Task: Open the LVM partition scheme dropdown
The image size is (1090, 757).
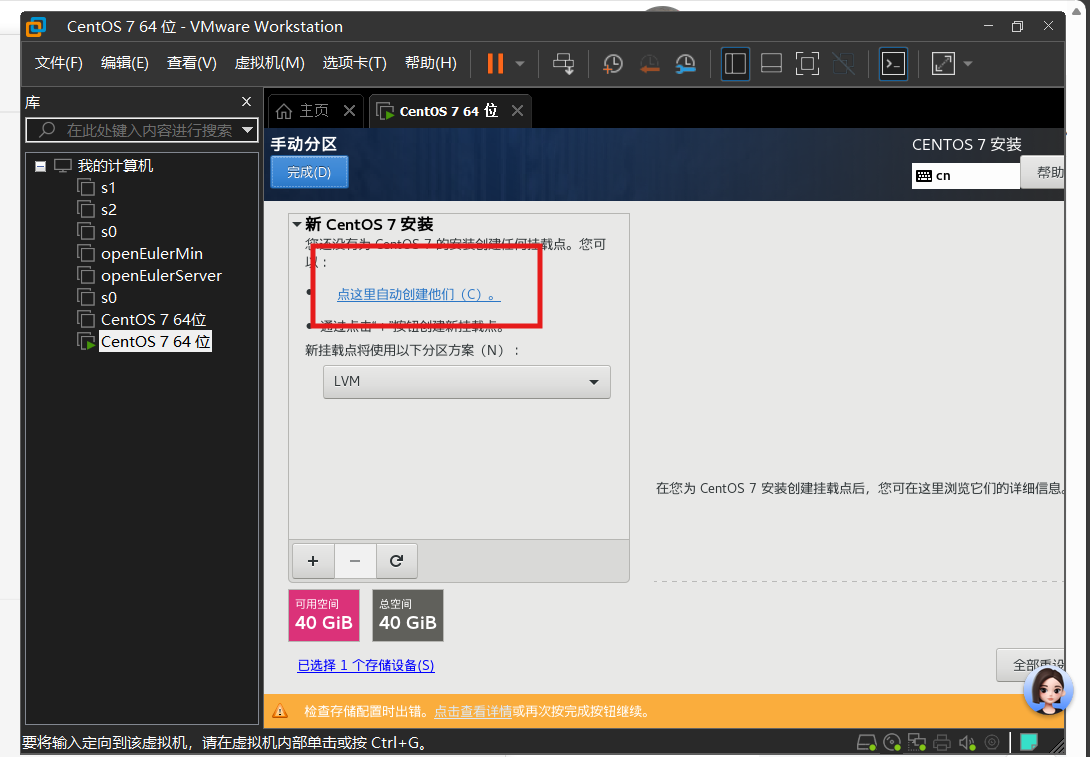Action: (466, 382)
